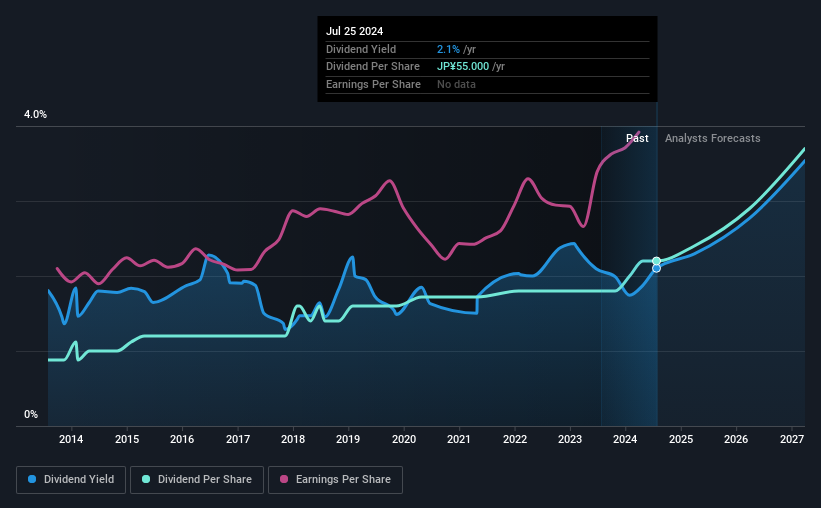Image resolution: width=821 pixels, height=508 pixels.
Task: Click 'Dividend Yield' row label in tooltip
Action: (361, 49)
